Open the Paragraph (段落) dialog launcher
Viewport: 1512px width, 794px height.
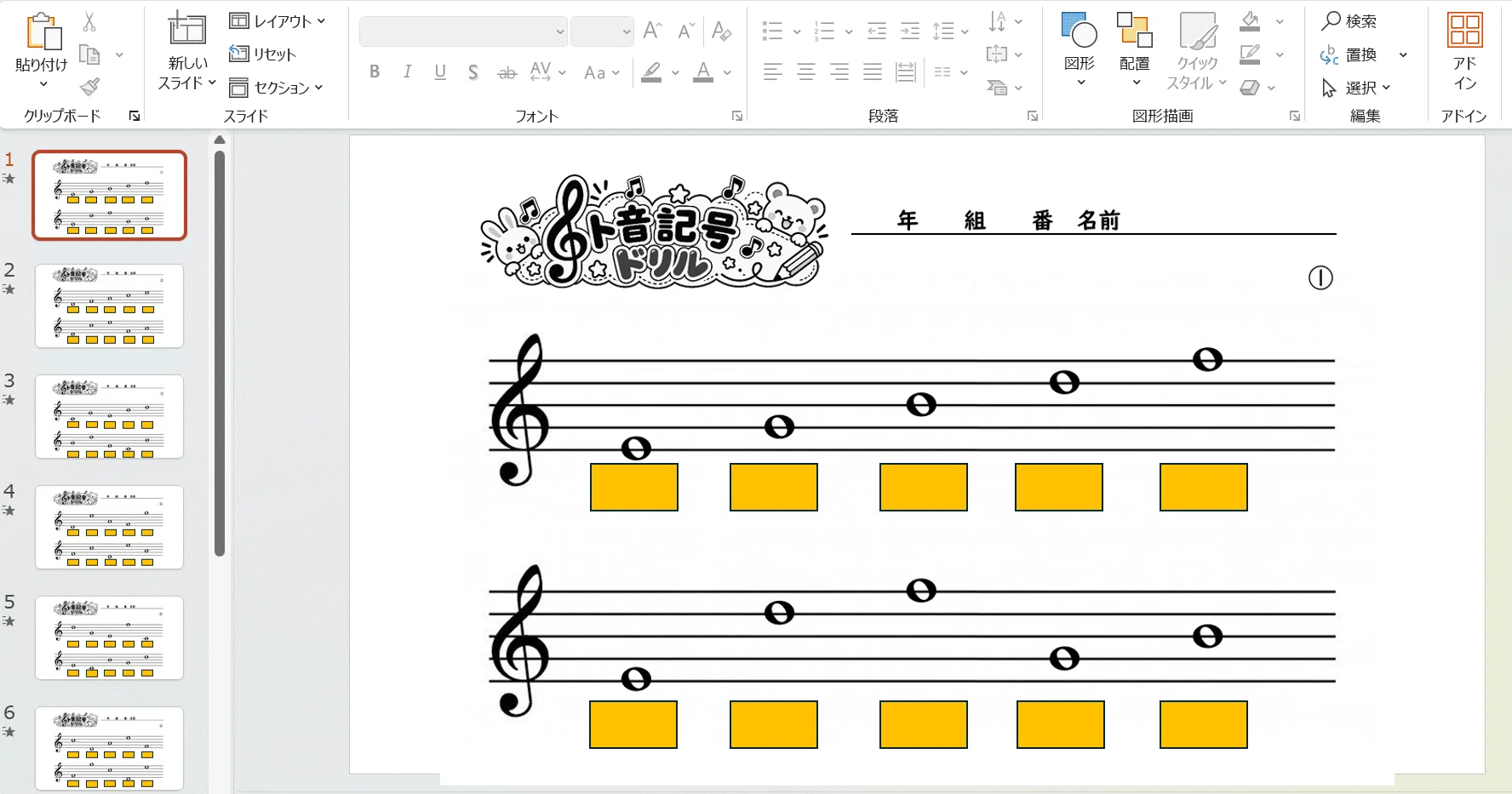coord(1033,116)
